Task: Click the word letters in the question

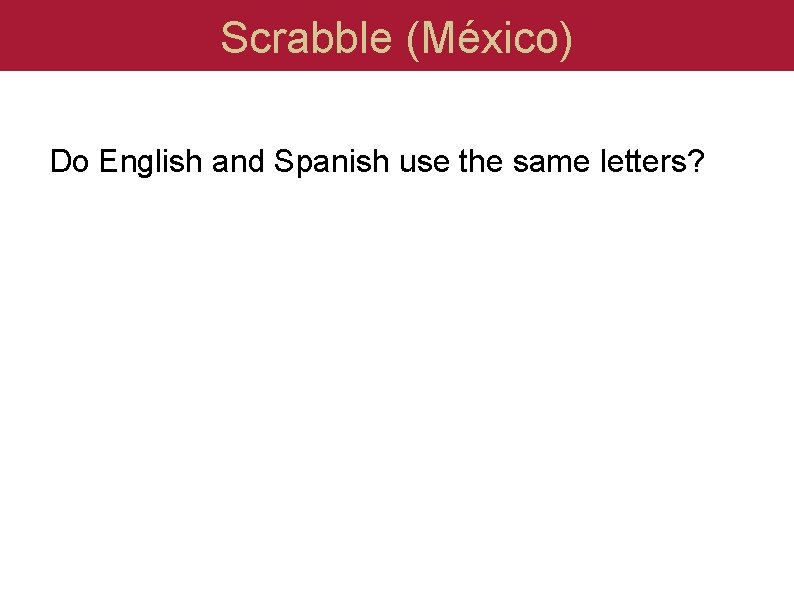Action: [643, 161]
